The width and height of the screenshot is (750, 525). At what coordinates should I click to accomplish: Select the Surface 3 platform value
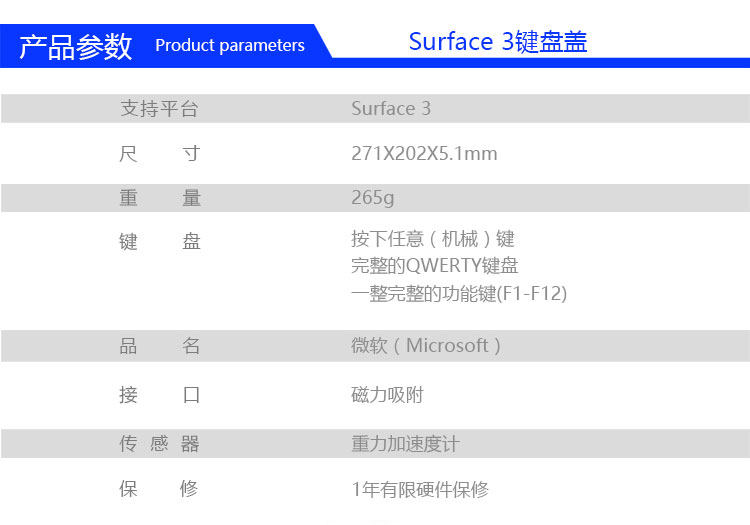tap(391, 109)
